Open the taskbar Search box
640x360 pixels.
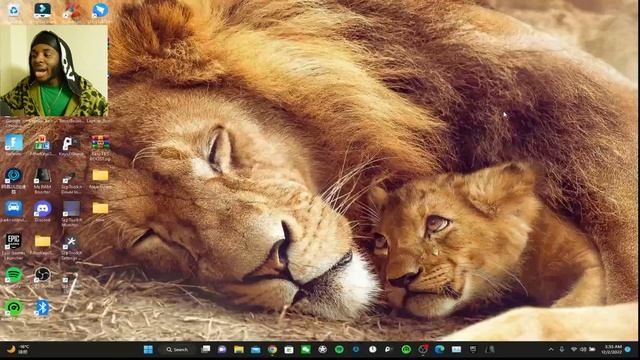click(177, 349)
